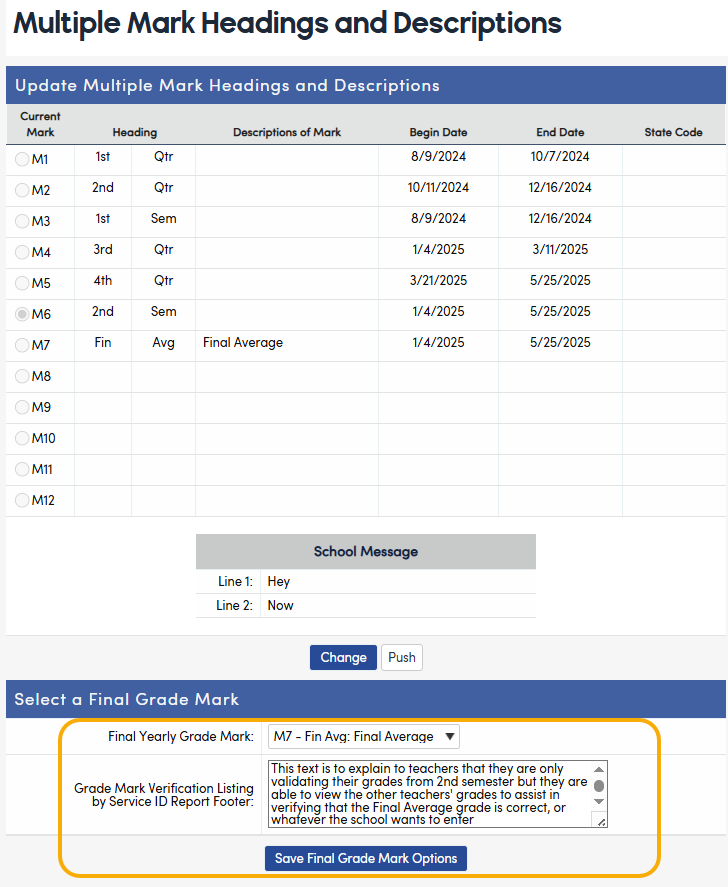Click the M5 begin date 3/21/2025

pos(438,281)
